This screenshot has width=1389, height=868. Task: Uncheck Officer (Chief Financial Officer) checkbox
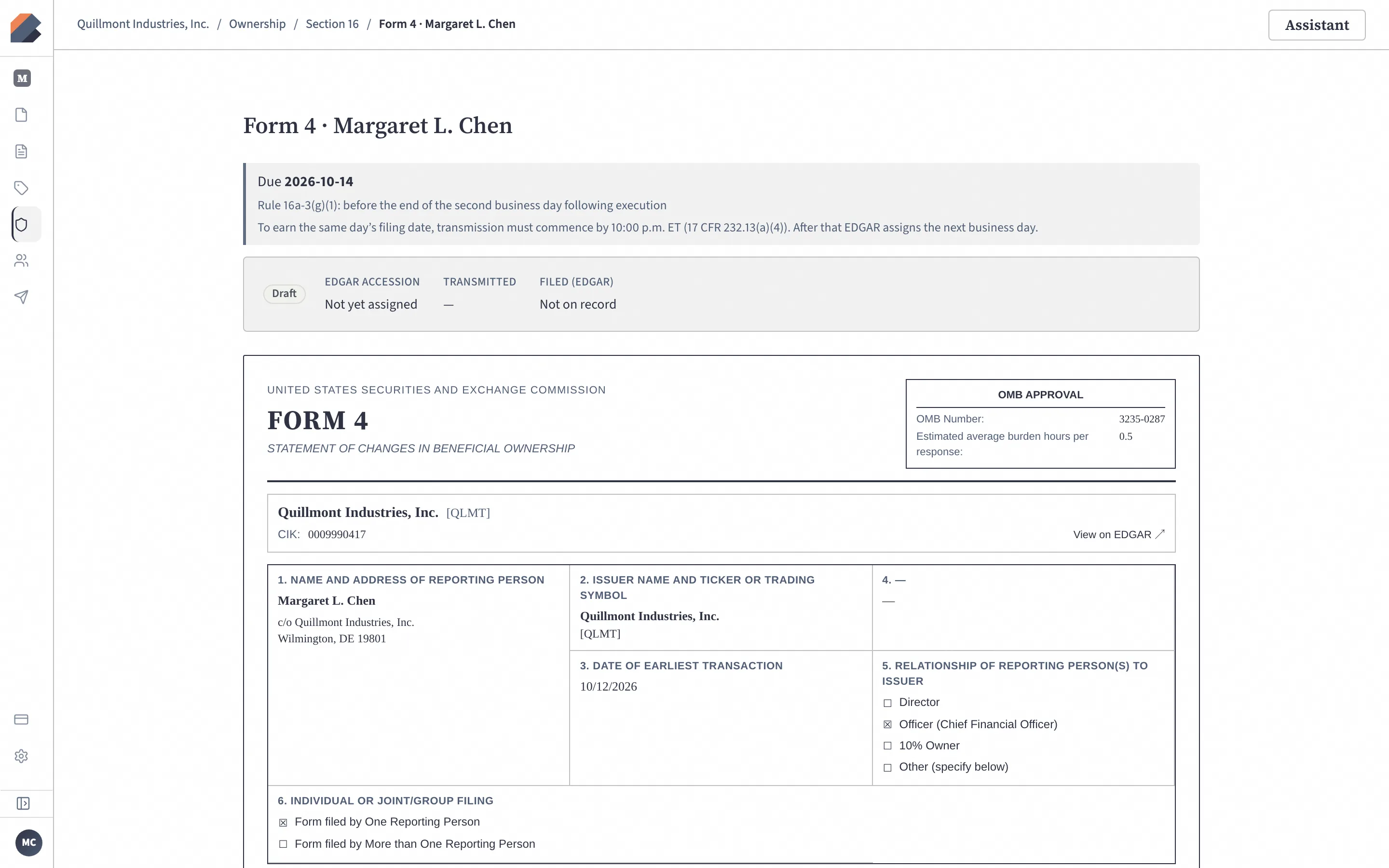coord(887,724)
